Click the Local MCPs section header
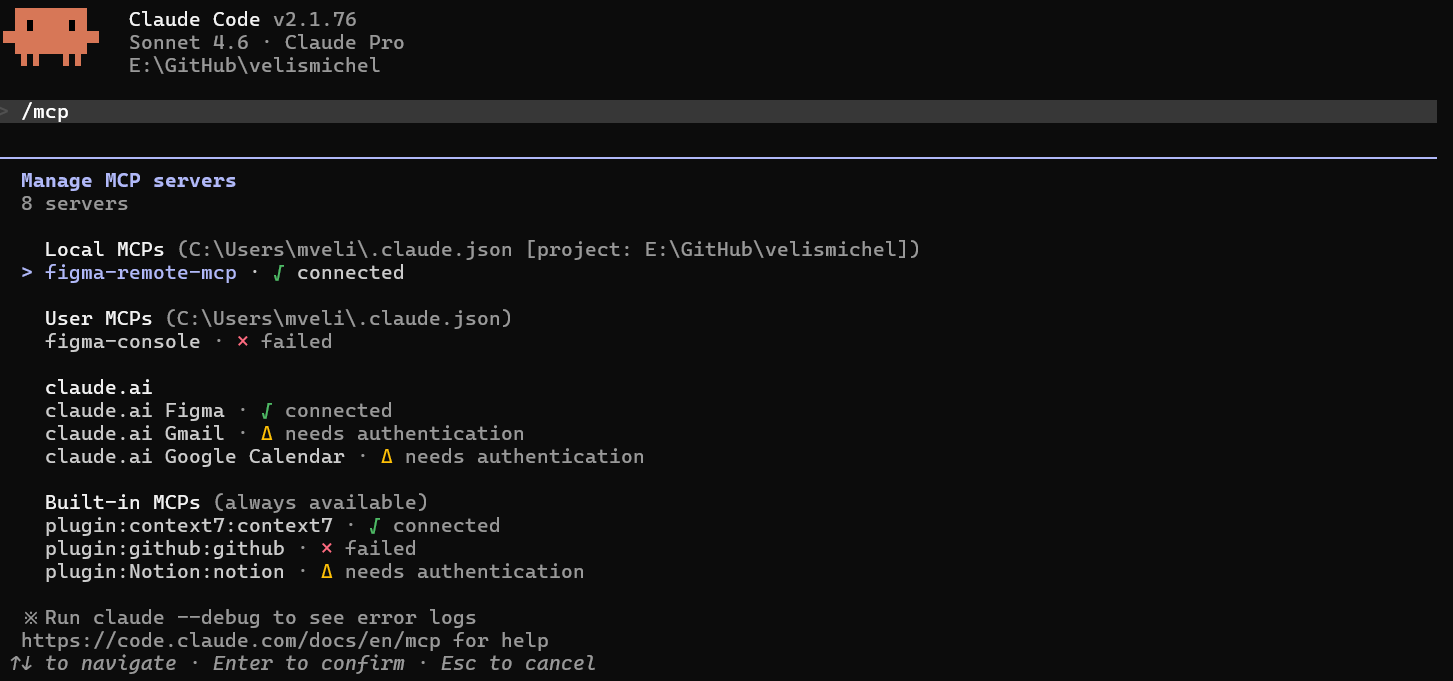This screenshot has height=681, width=1453. 105,250
